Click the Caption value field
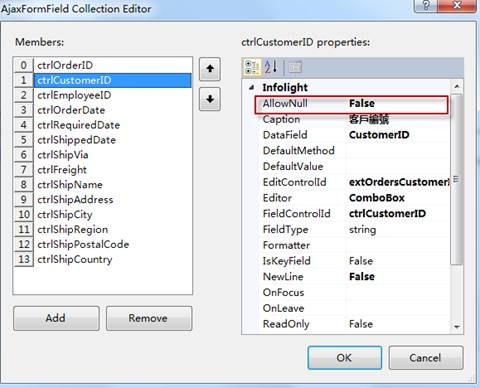Image resolution: width=480 pixels, height=388 pixels. (x=398, y=119)
